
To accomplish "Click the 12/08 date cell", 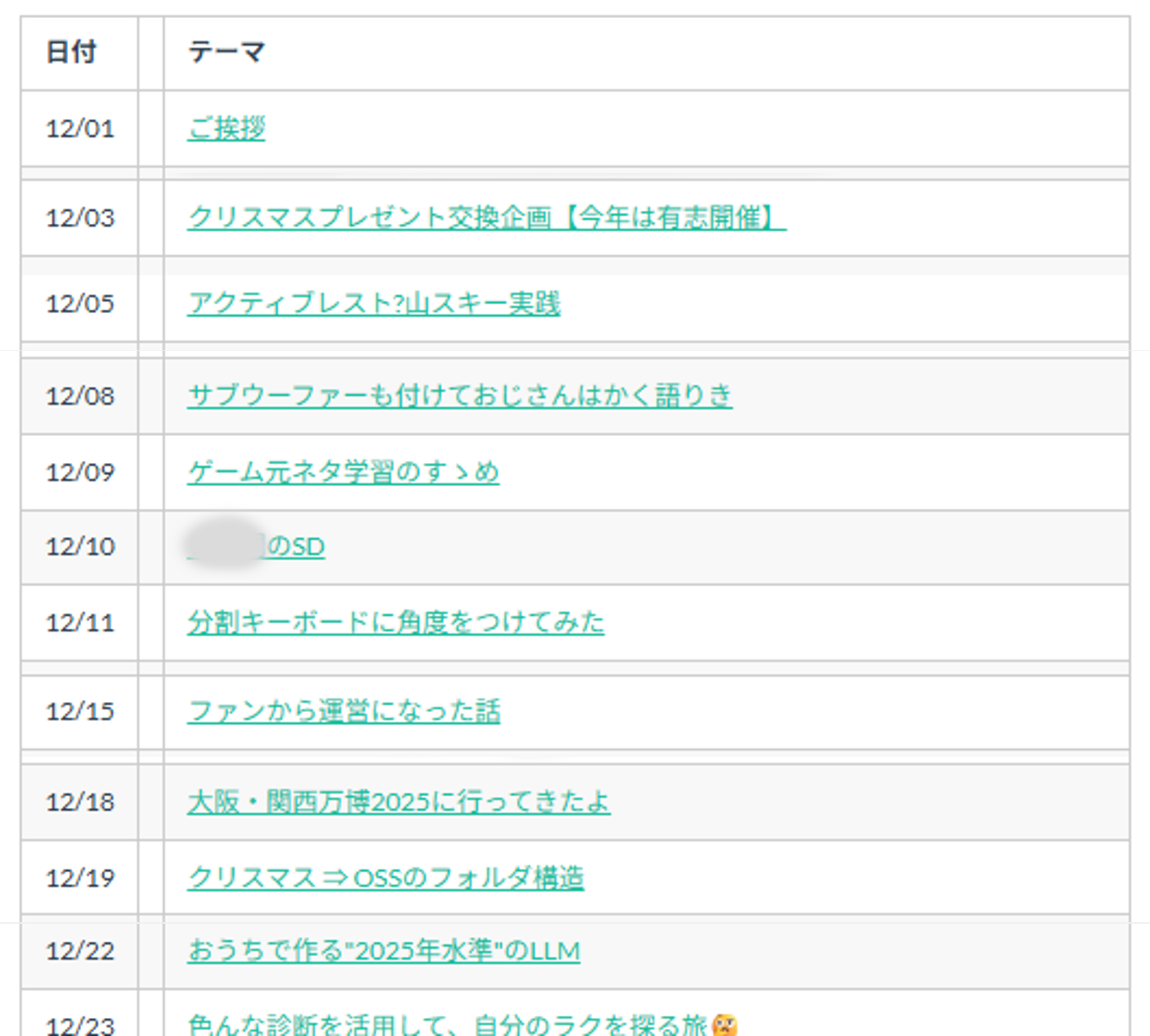I will click(80, 396).
